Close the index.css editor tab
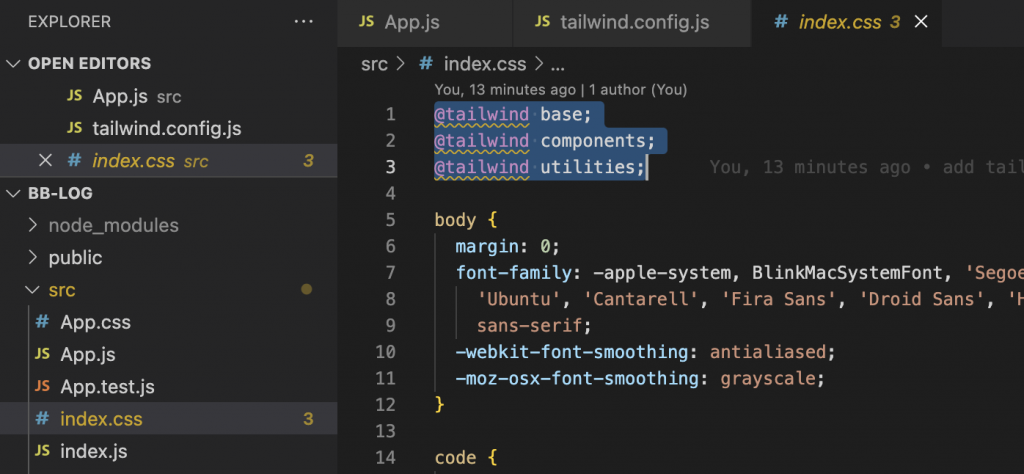This screenshot has width=1024, height=474. click(922, 21)
